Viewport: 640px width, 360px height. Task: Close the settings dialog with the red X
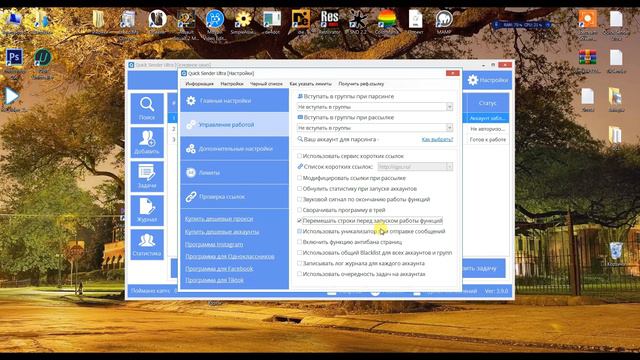pos(452,73)
